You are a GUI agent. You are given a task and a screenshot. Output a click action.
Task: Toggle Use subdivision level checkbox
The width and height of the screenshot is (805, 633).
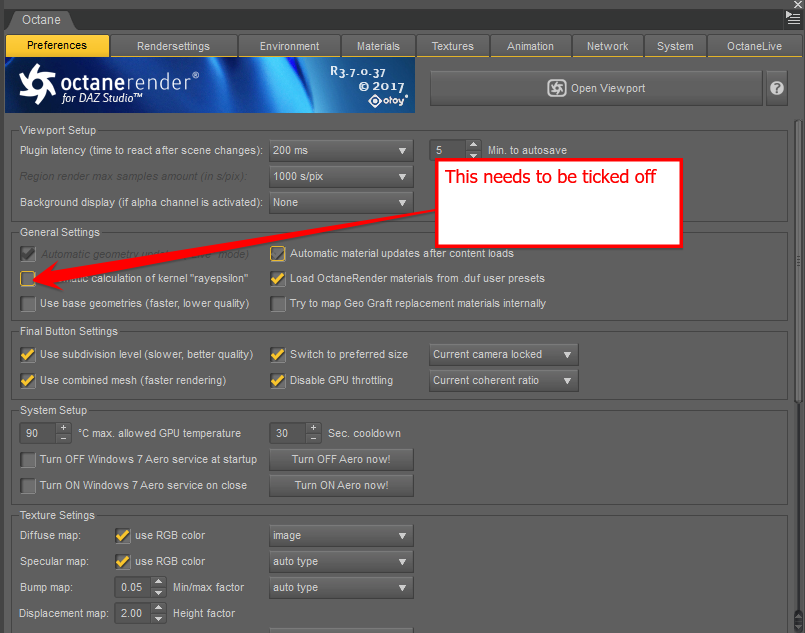tap(28, 354)
